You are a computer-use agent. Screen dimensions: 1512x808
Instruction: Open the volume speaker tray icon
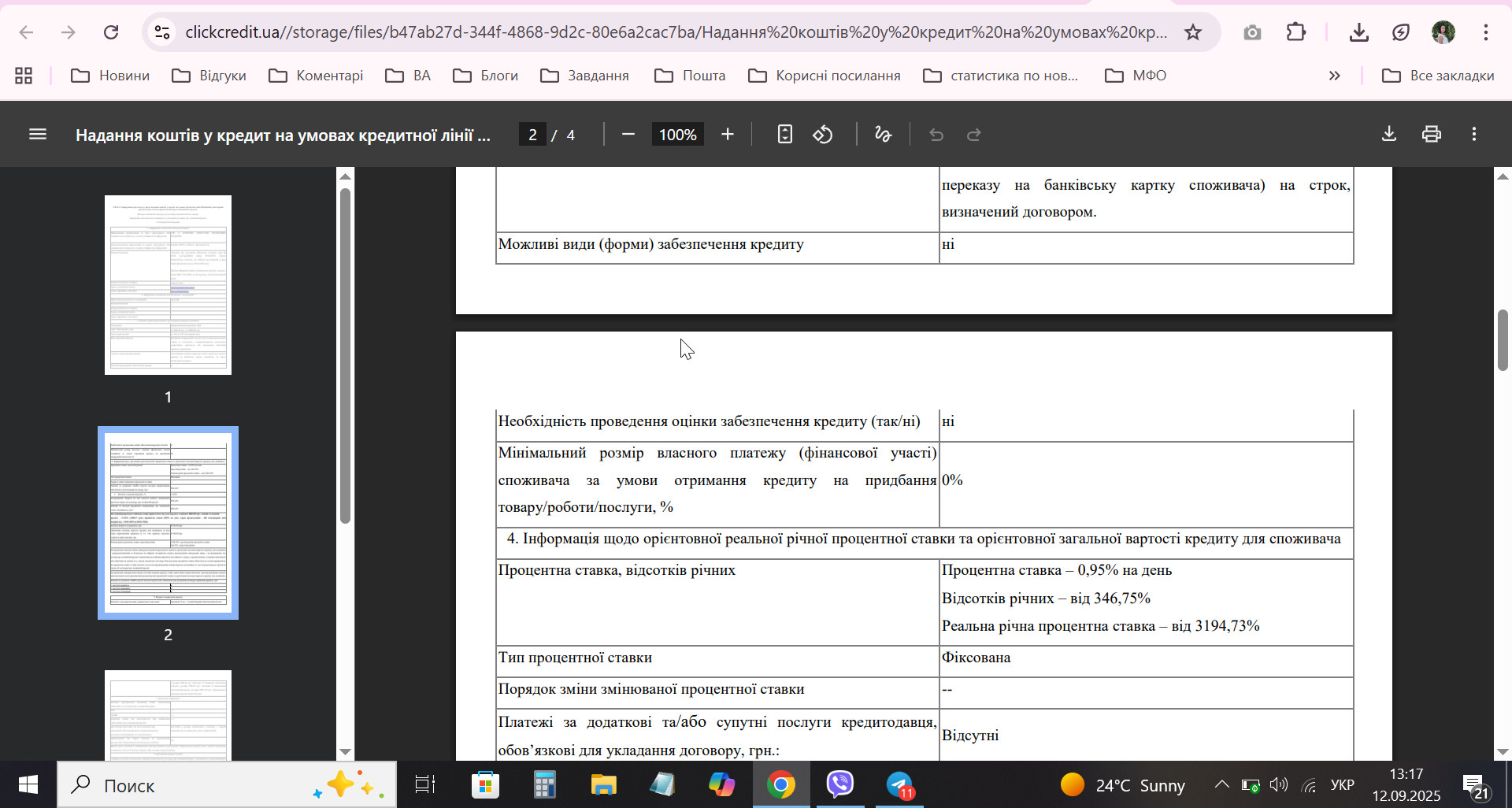[1278, 784]
